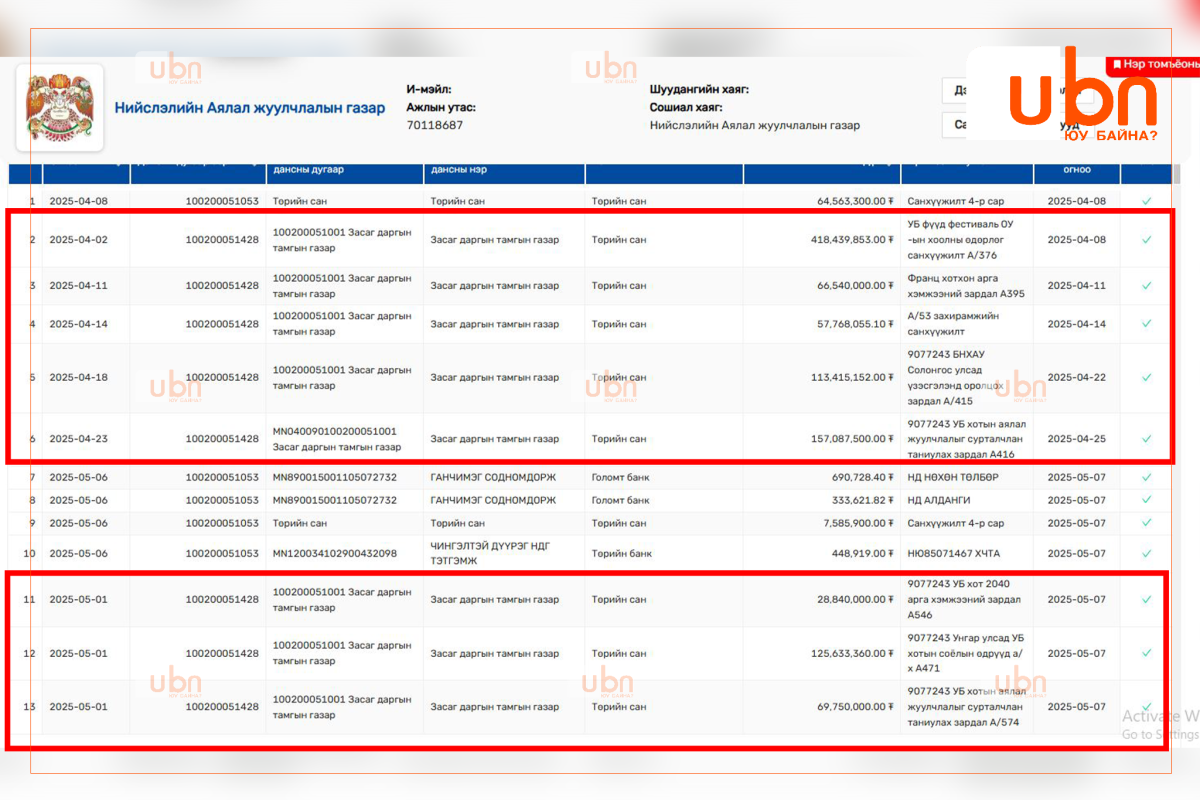This screenshot has height=800, width=1200.
Task: Click the 'огноо' column header
Action: tap(1076, 171)
